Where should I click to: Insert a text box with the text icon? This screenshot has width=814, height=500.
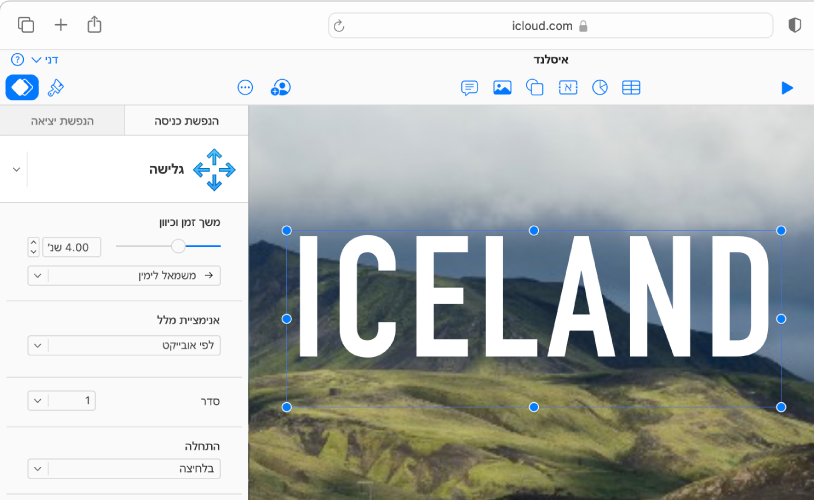pos(568,88)
